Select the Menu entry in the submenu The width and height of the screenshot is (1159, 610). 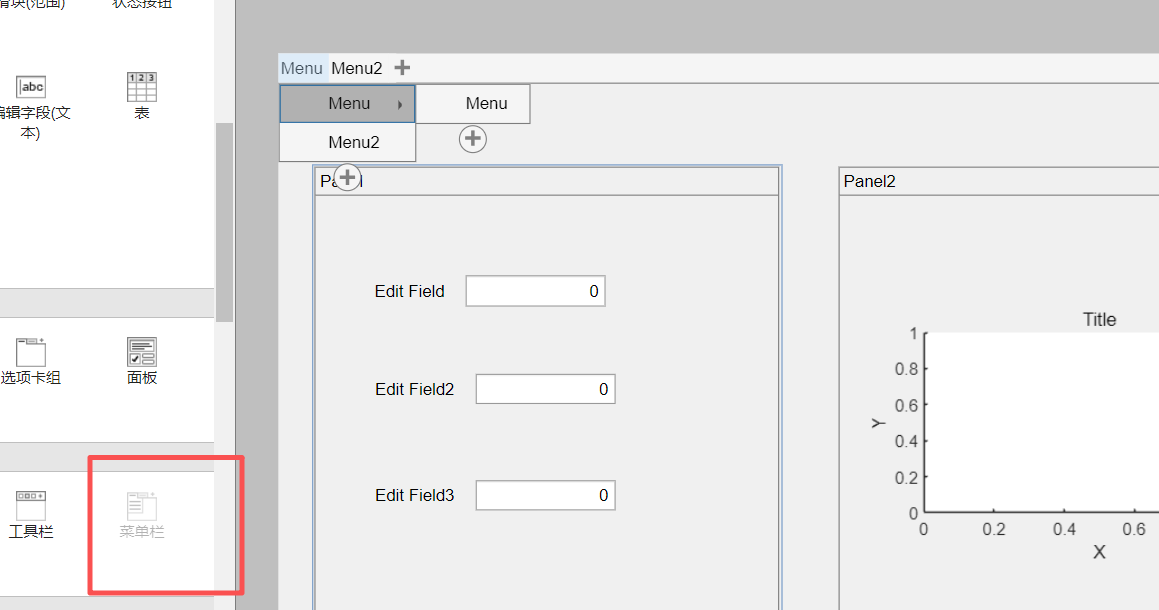(486, 104)
